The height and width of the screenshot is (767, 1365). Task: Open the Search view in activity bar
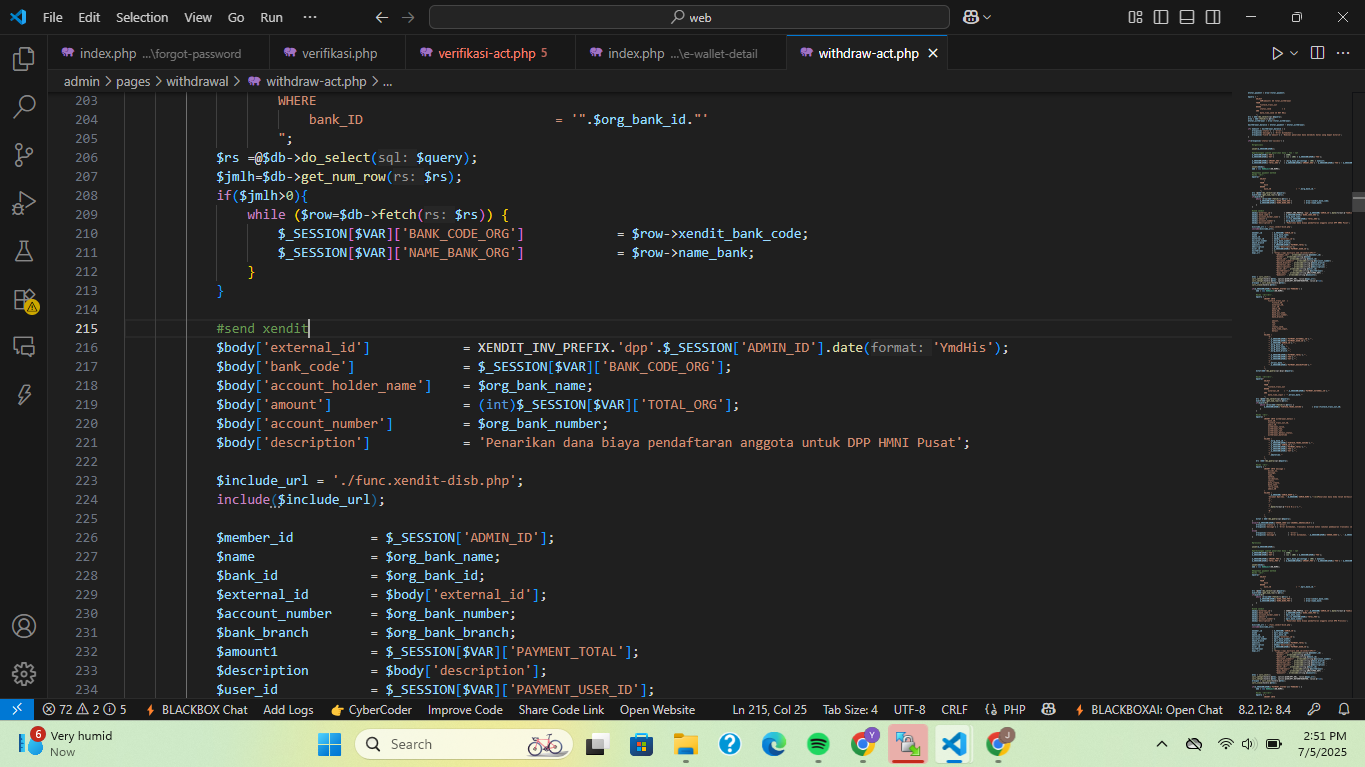(x=24, y=106)
